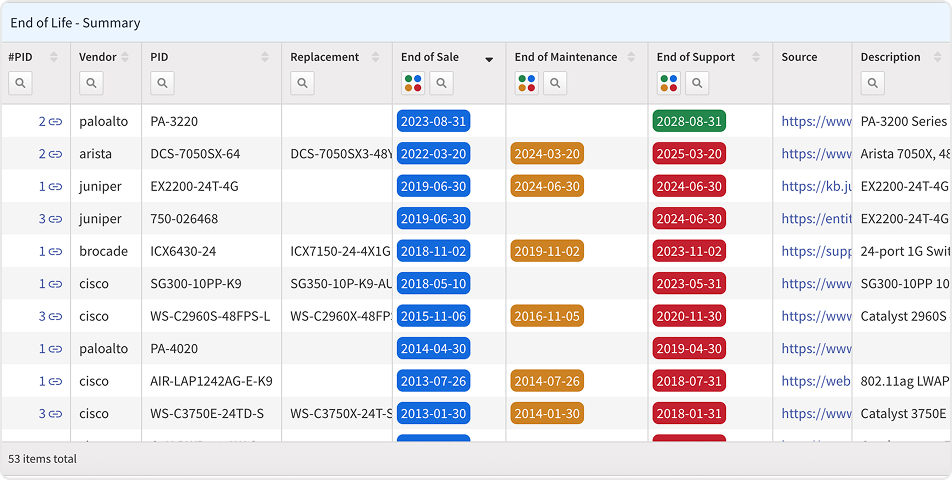
Task: Open PID count link for WS-C2960S-48FPS-L
Action: tap(50, 316)
